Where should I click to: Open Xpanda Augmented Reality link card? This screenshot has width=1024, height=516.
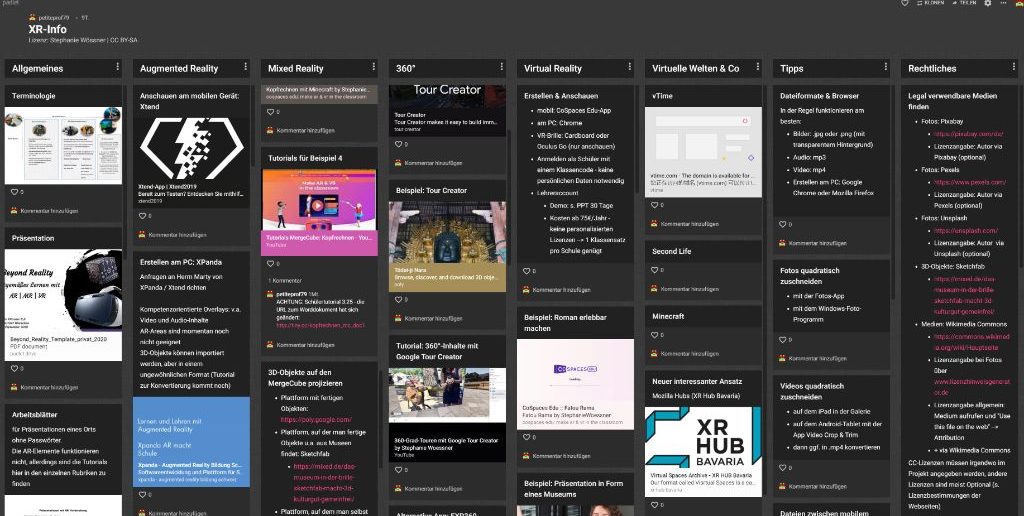pyautogui.click(x=191, y=442)
